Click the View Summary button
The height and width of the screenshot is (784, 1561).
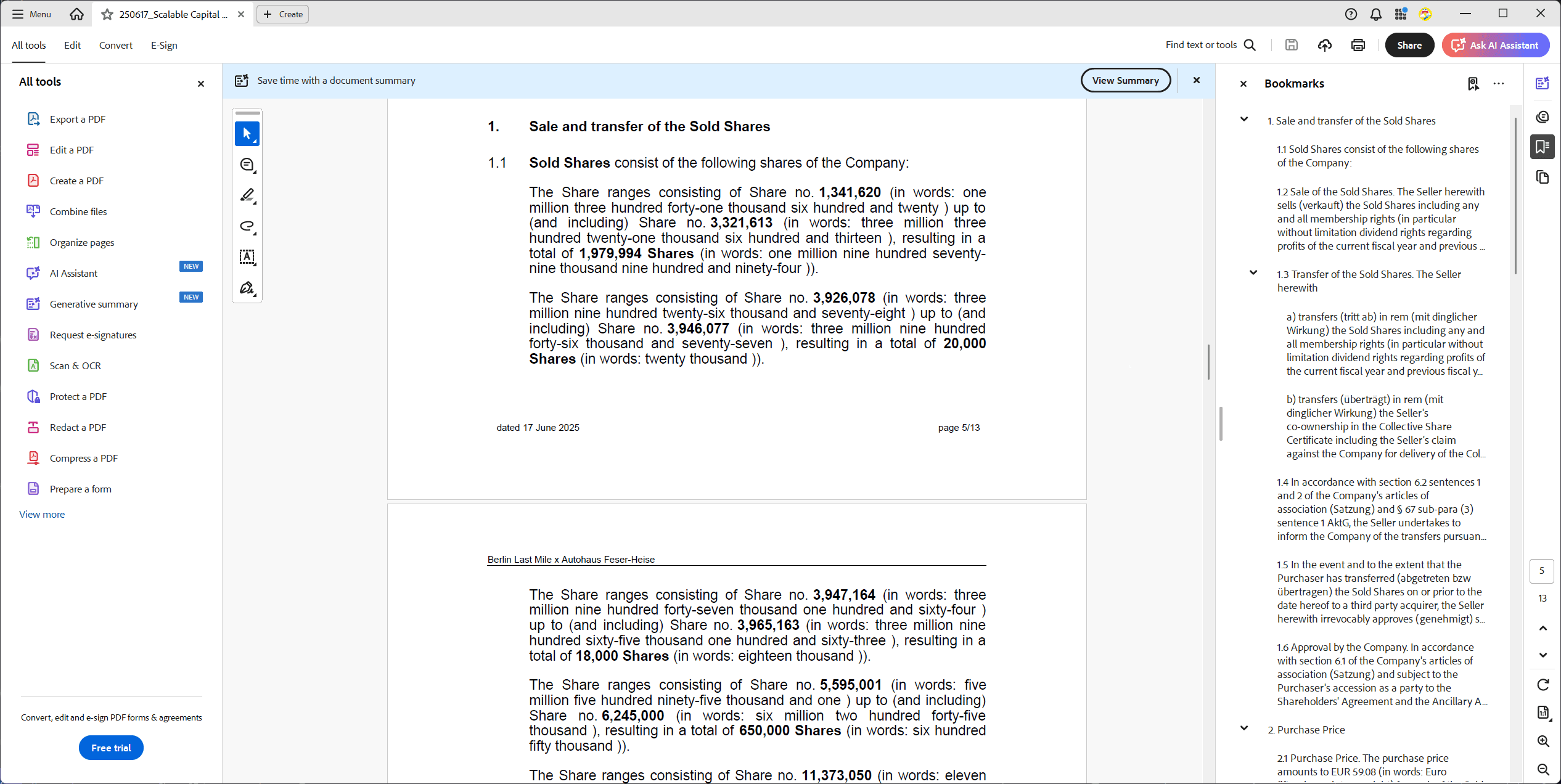pyautogui.click(x=1125, y=80)
